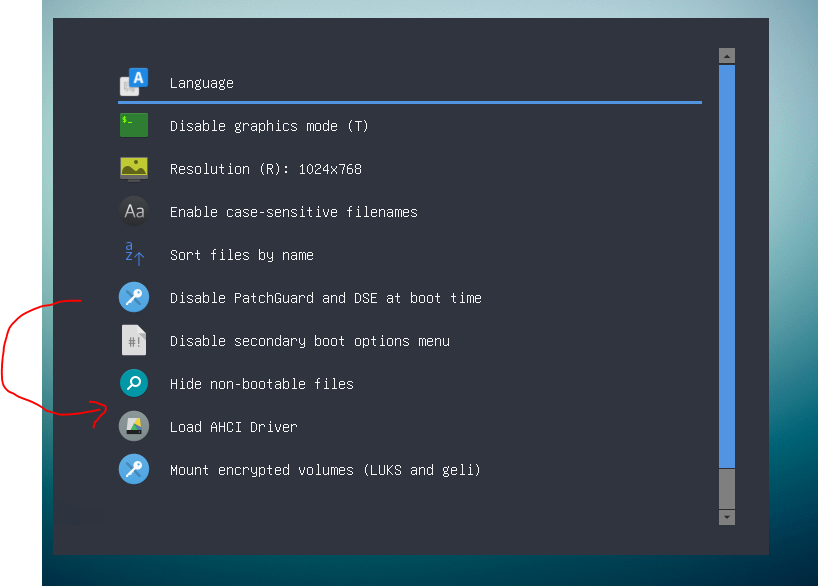Select the highlighted Language menu entry
The image size is (818, 586).
[201, 82]
